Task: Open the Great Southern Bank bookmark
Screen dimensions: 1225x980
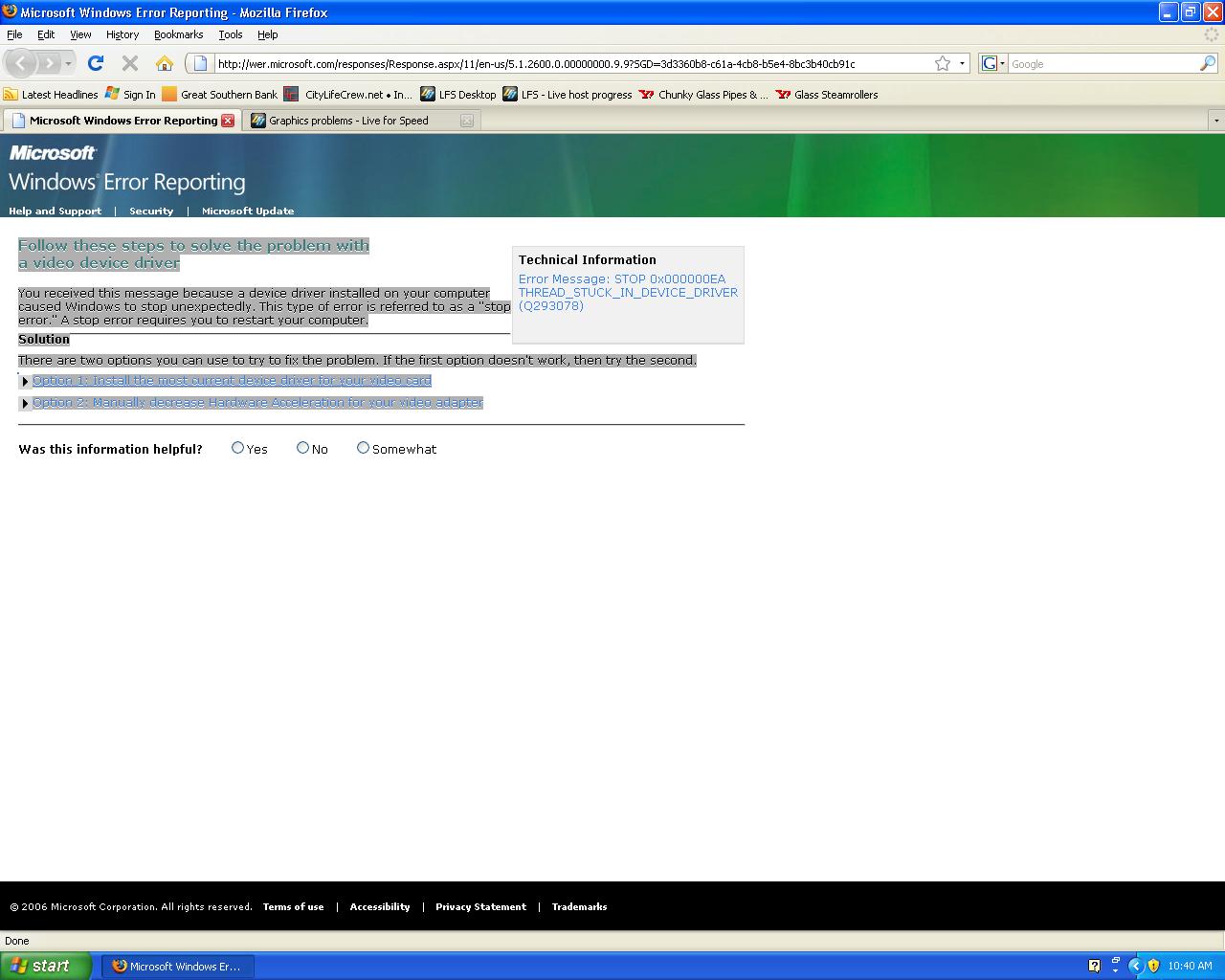Action: [220, 95]
